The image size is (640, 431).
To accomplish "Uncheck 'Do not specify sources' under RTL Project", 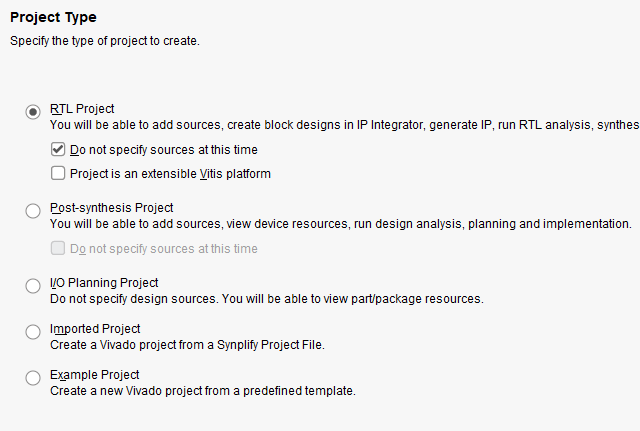I will click(x=58, y=150).
